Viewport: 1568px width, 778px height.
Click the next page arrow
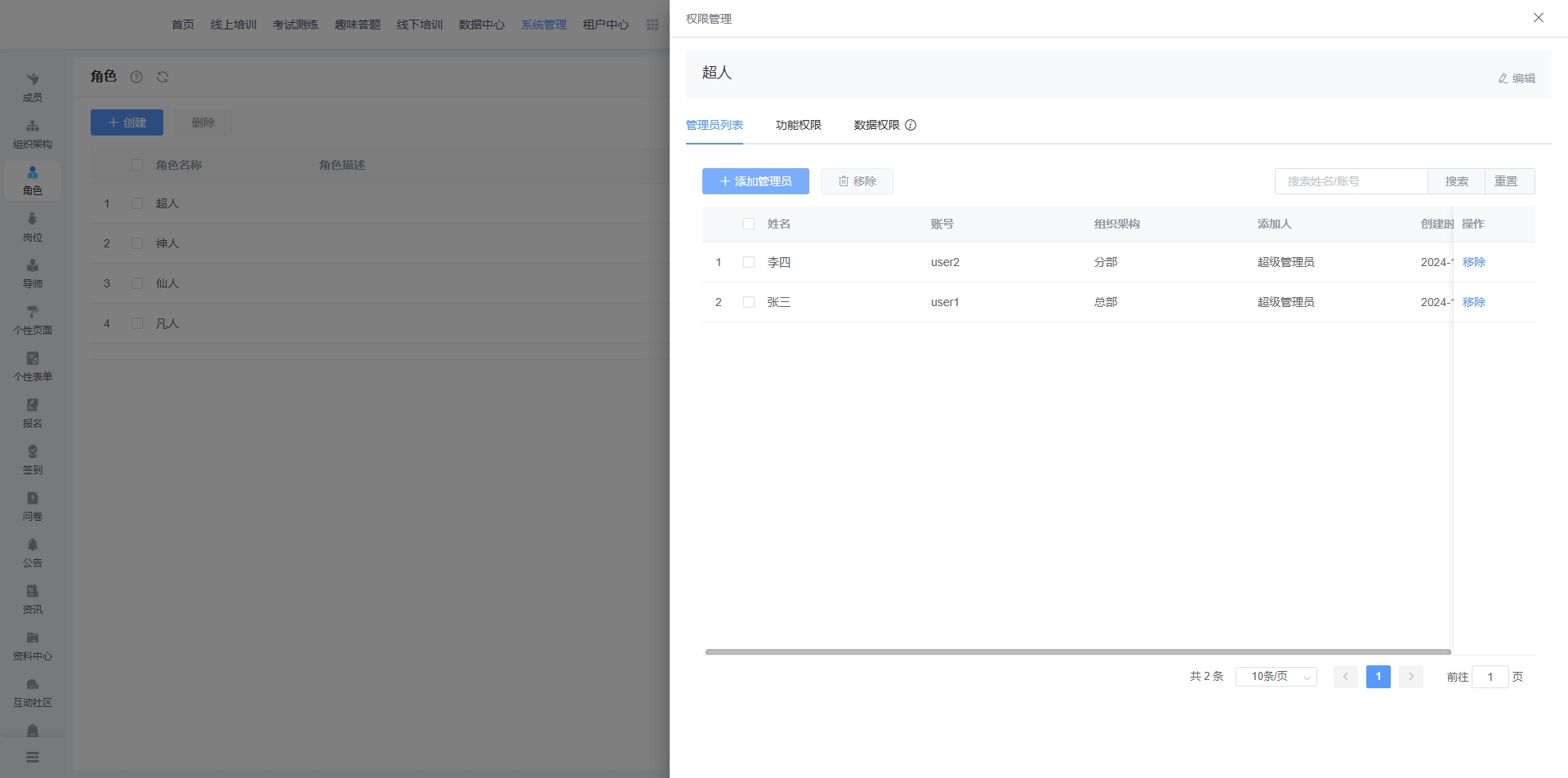pos(1410,677)
